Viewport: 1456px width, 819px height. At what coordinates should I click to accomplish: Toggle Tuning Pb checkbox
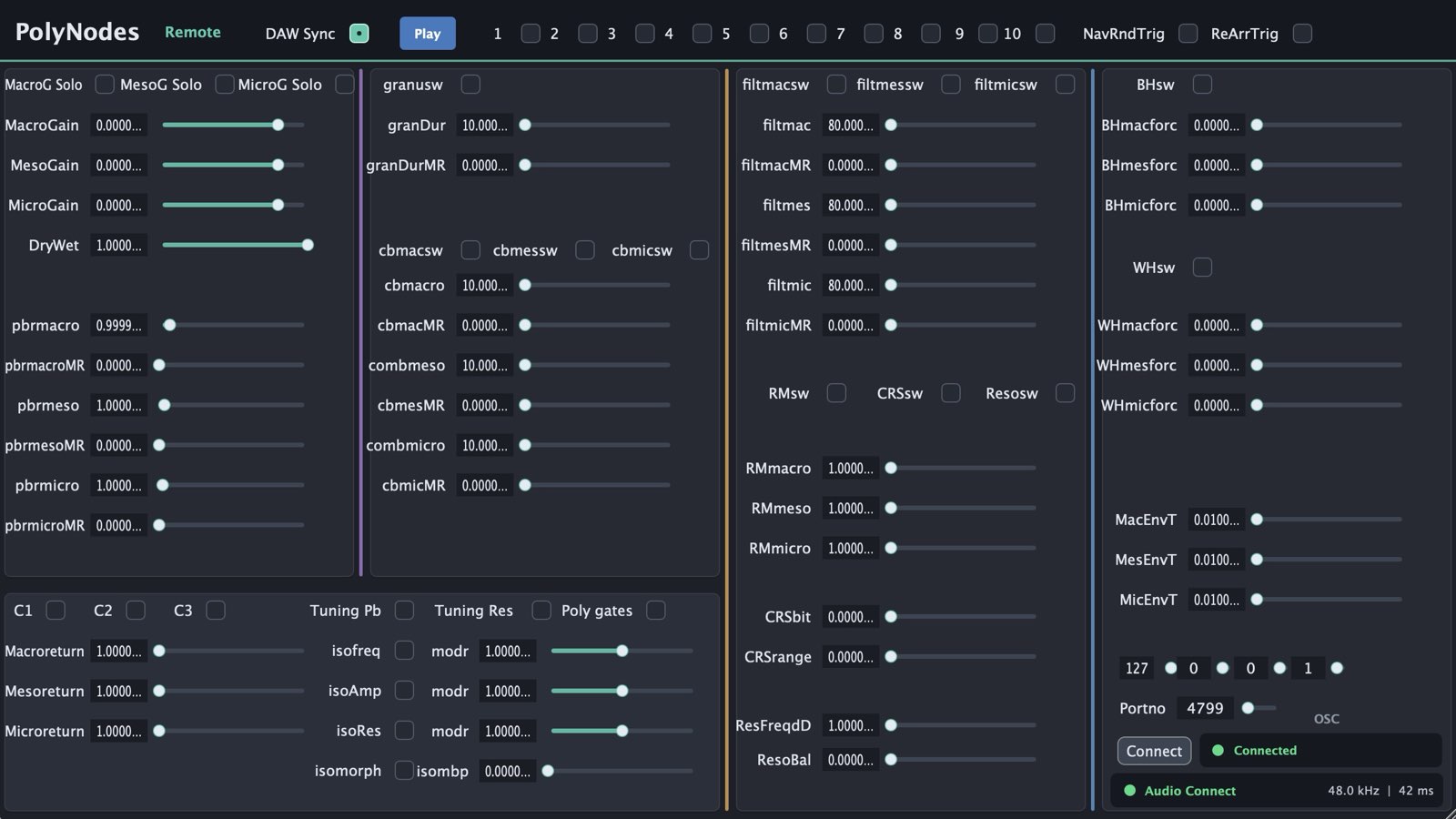[x=404, y=611]
